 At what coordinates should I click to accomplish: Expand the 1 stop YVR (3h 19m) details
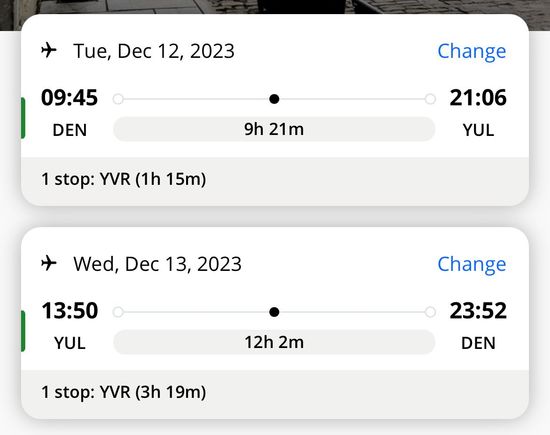275,394
